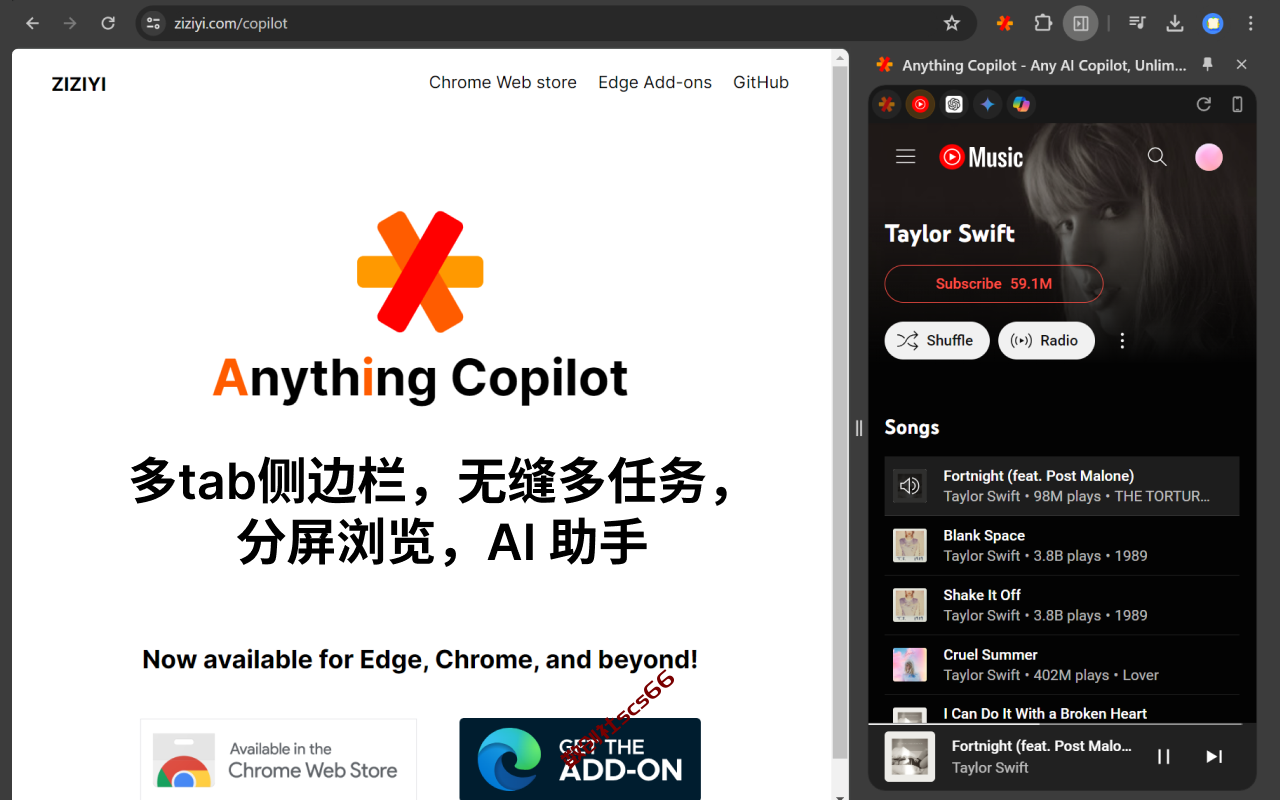The width and height of the screenshot is (1280, 800).
Task: Open the artist more options three-dot menu
Action: [x=1122, y=341]
